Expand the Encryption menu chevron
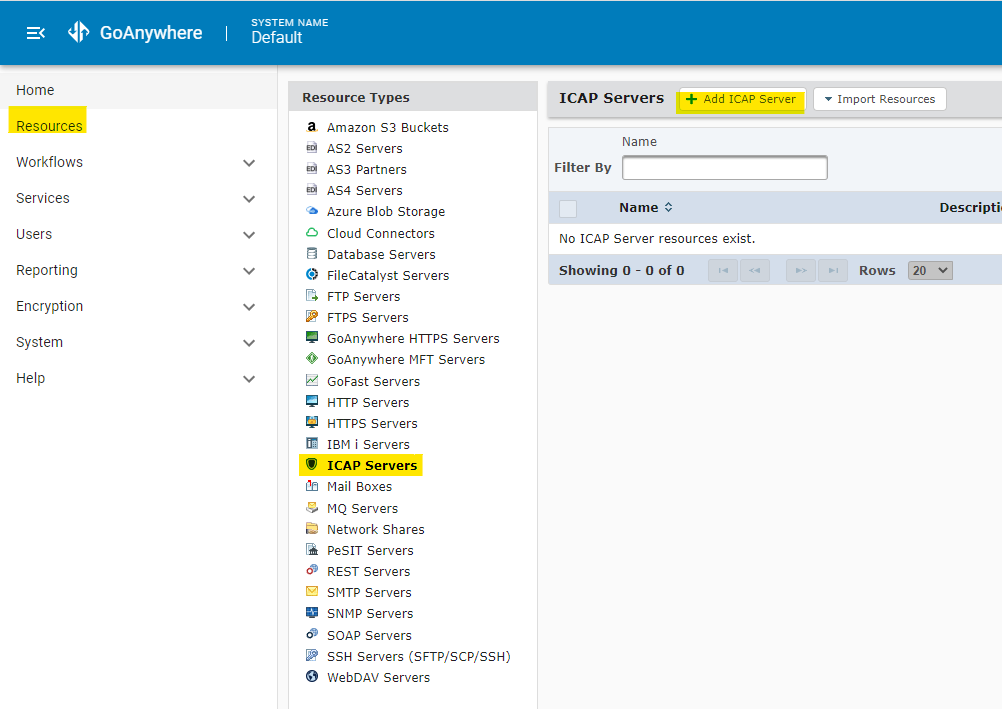Image resolution: width=1002 pixels, height=709 pixels. (x=249, y=307)
